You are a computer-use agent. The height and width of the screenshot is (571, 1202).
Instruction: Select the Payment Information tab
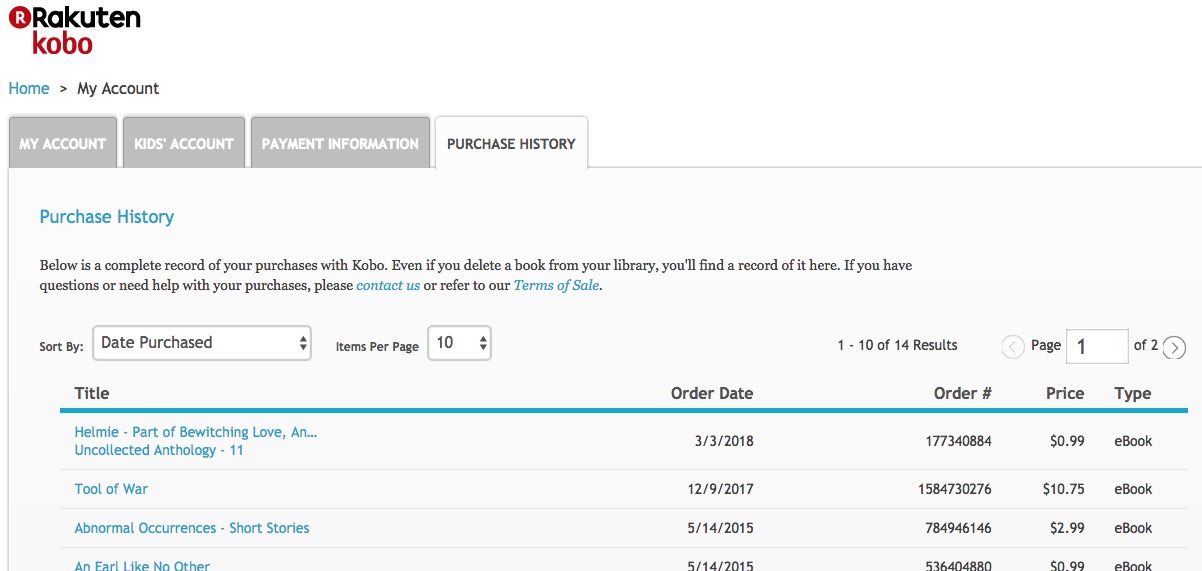tap(340, 143)
